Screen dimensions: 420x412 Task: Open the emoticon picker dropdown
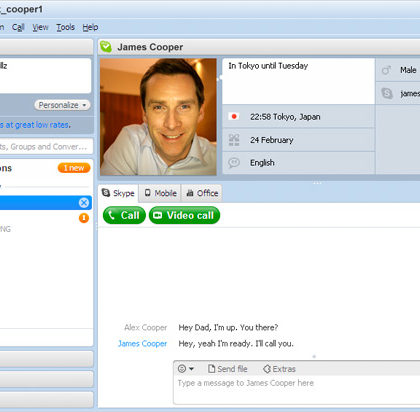point(186,369)
